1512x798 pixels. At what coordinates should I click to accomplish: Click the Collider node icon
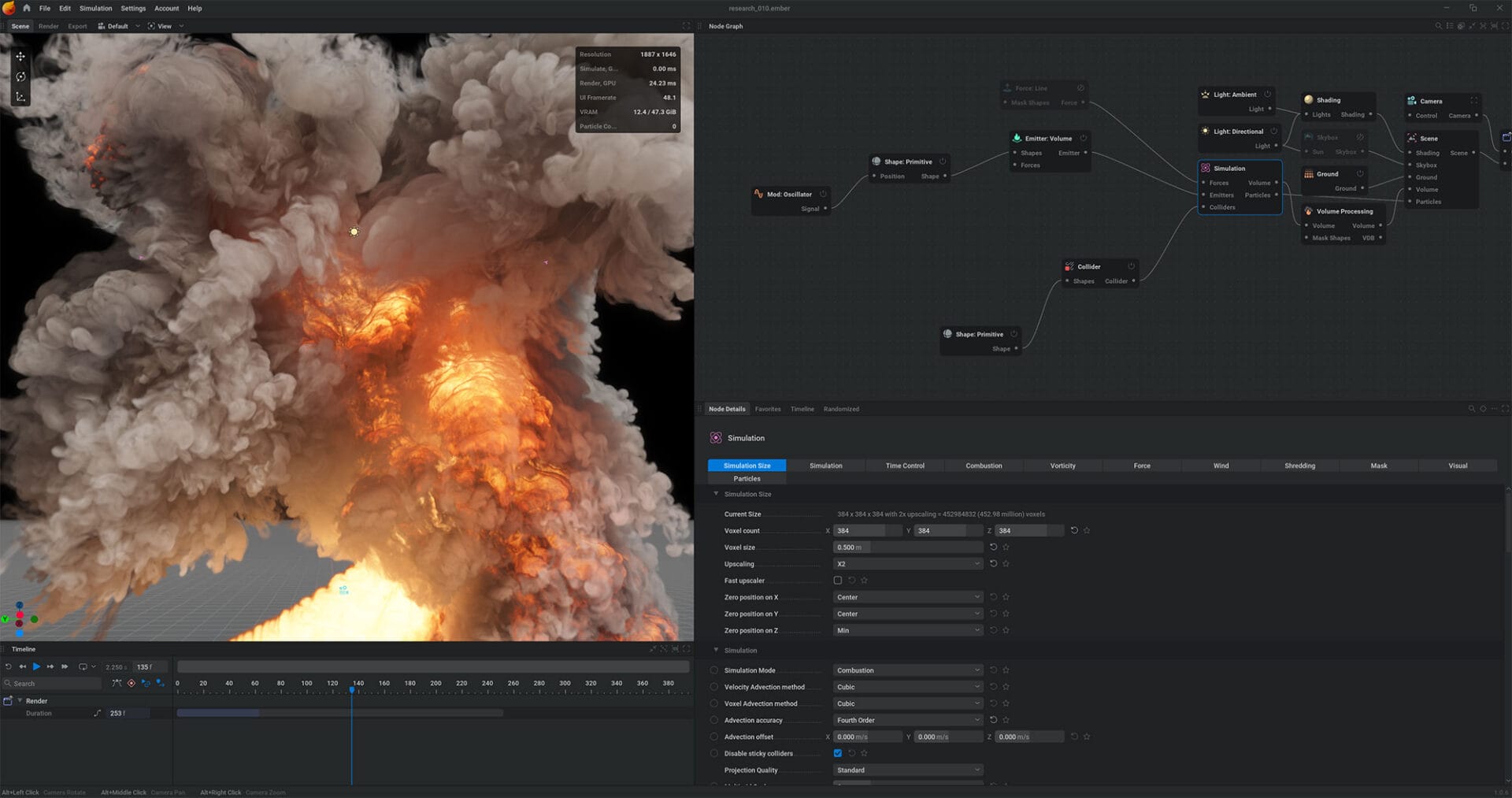point(1069,266)
